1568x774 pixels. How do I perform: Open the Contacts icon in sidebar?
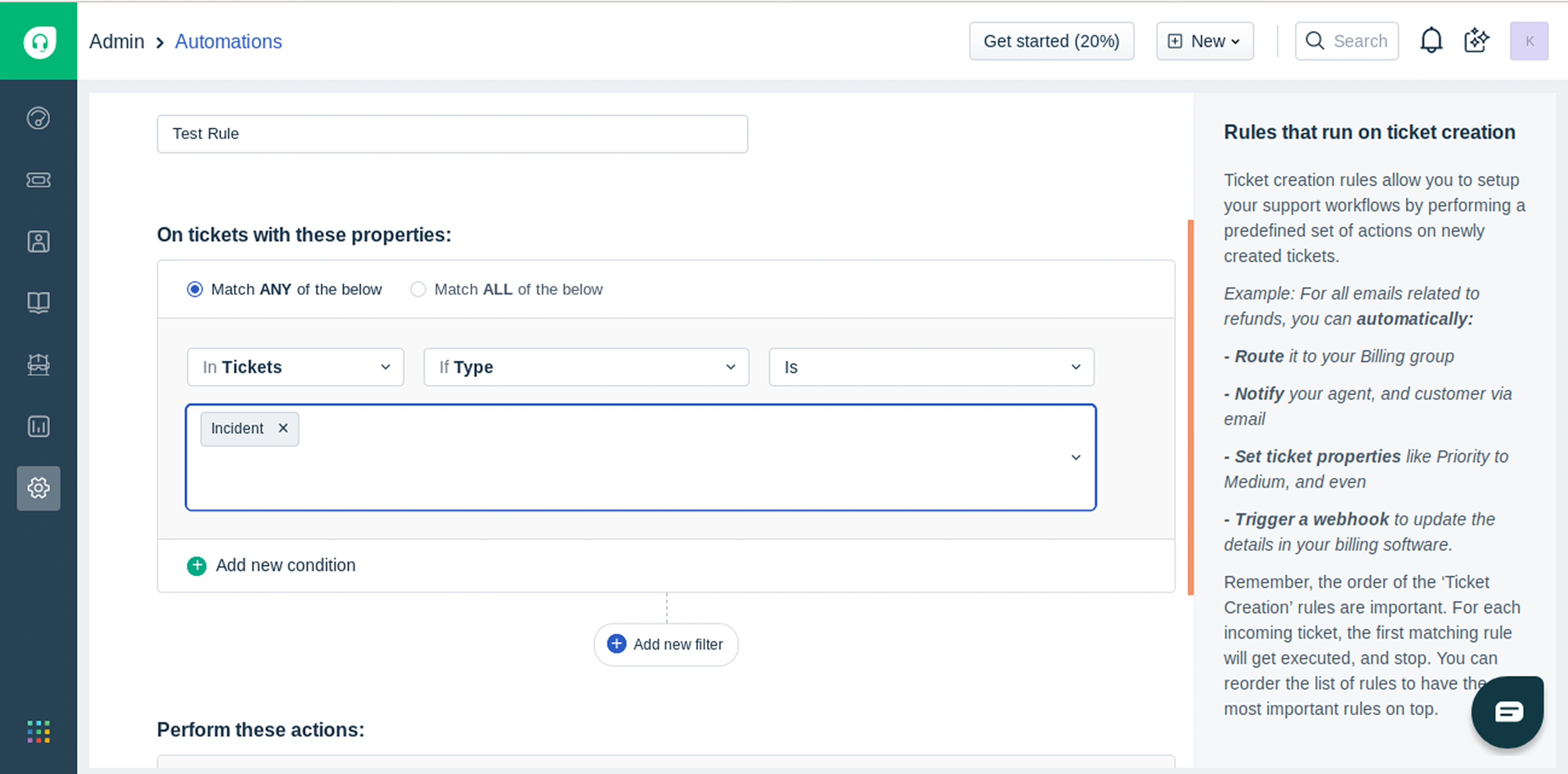[38, 242]
